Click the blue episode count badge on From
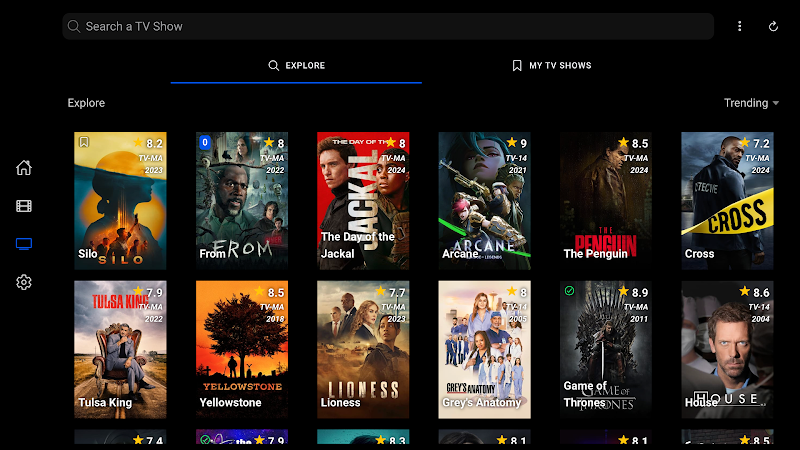Screen dimensions: 800x450 click(205, 142)
